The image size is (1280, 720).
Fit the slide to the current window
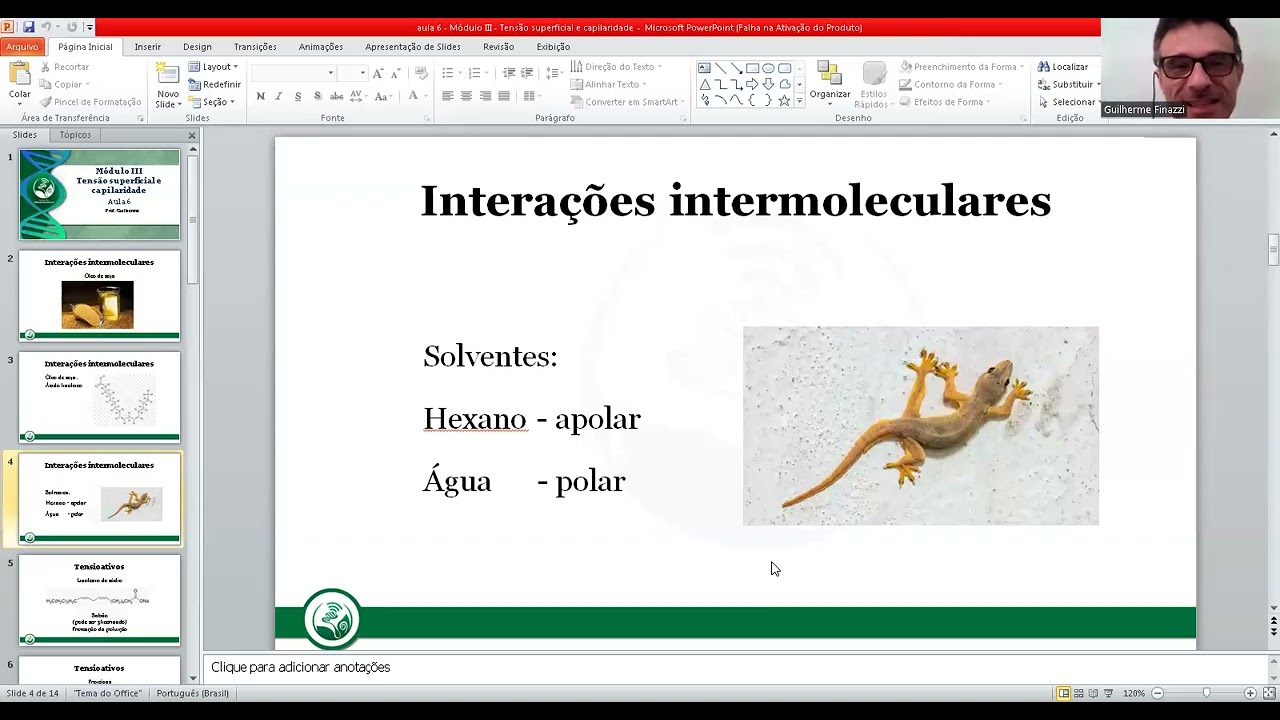1269,693
